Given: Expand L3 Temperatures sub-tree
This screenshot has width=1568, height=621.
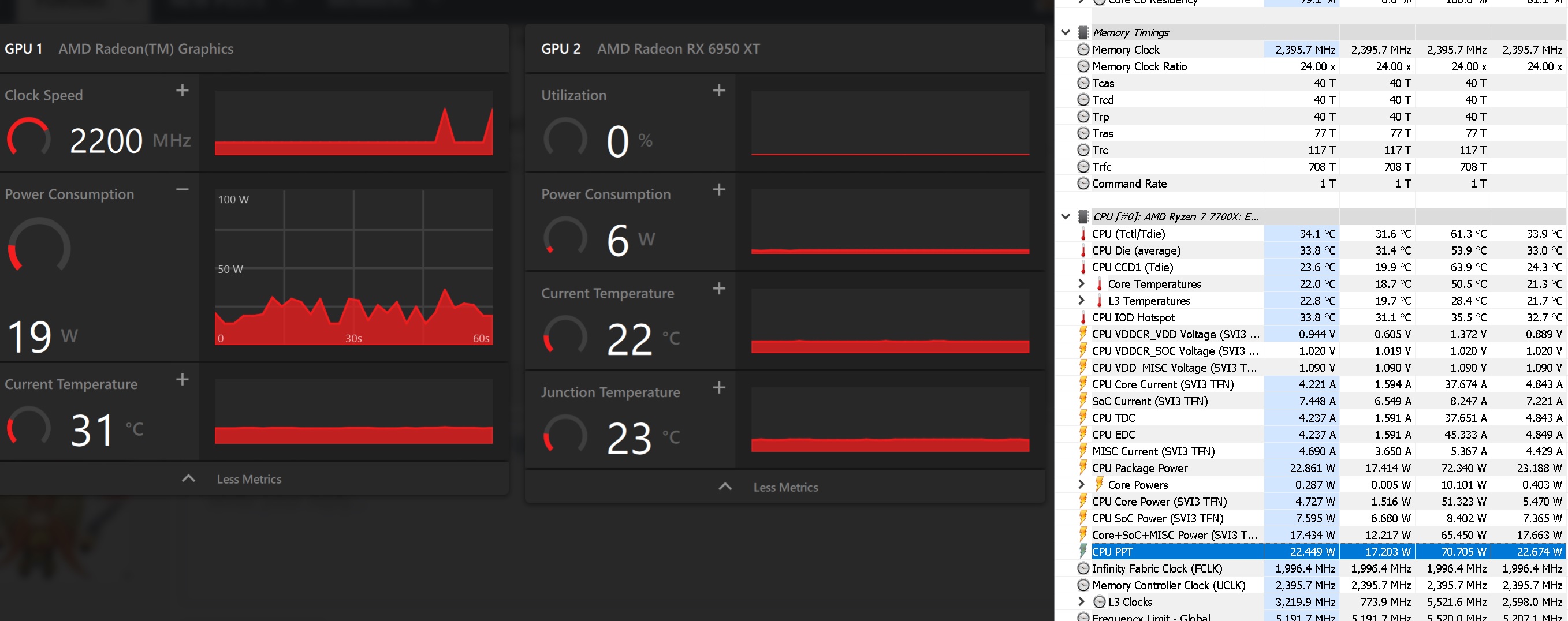Looking at the screenshot, I should point(1081,301).
